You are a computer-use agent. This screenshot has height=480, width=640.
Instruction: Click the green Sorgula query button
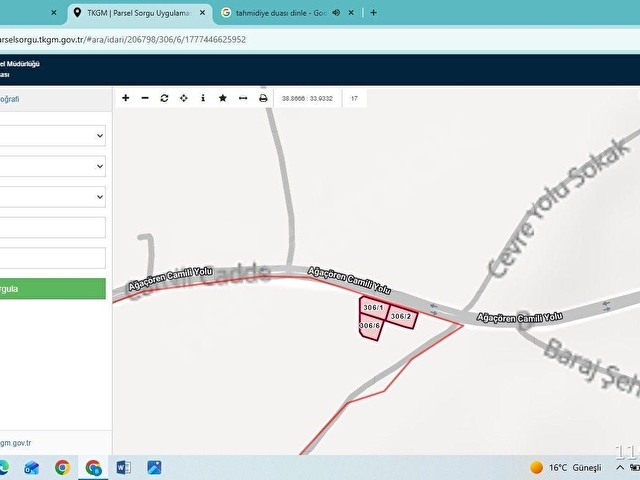click(x=52, y=289)
